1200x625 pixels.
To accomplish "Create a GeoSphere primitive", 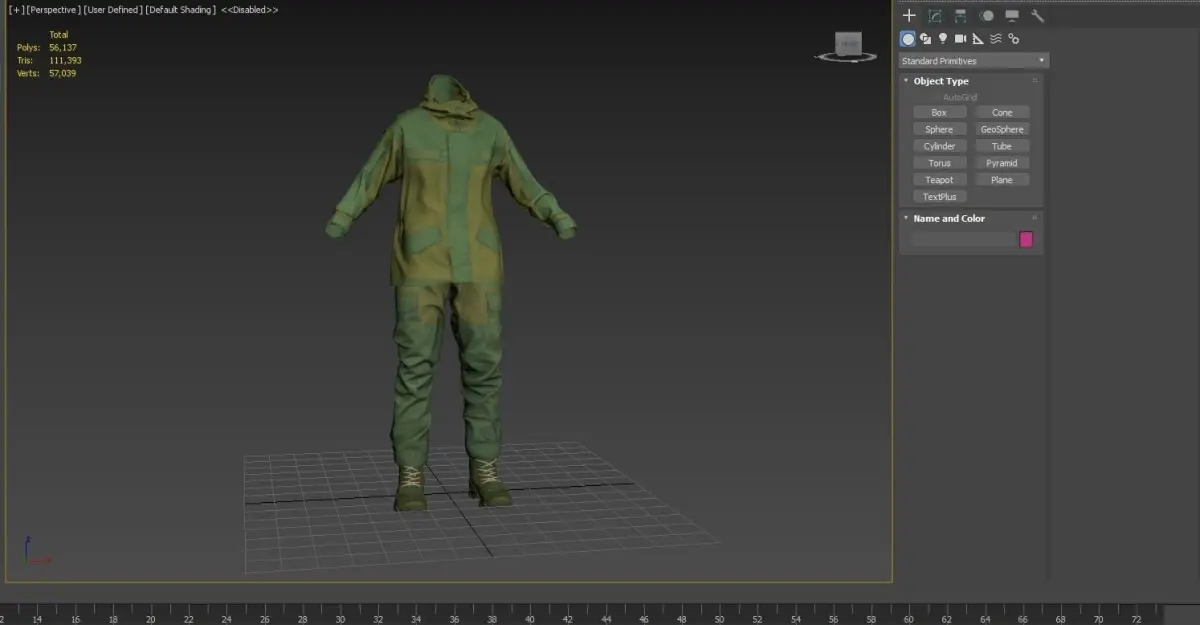I will click(1002, 130).
